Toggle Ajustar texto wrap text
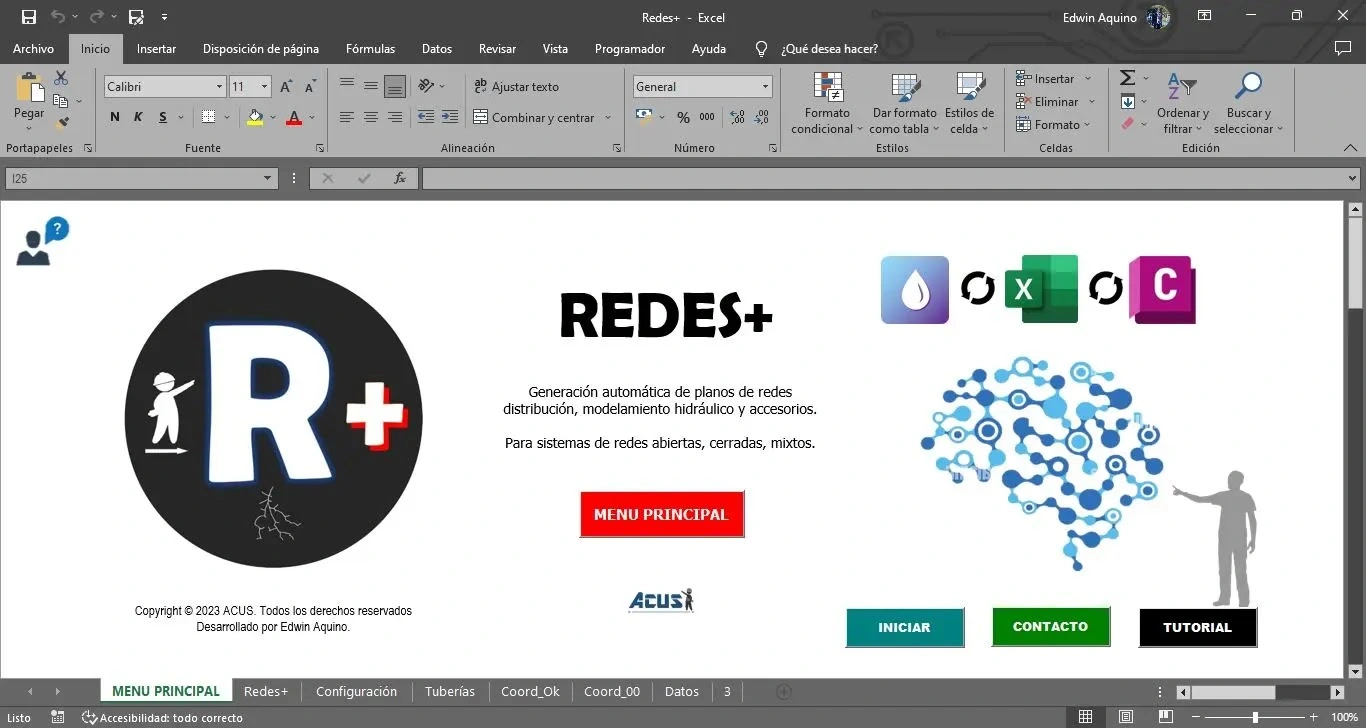This screenshot has width=1366, height=728. click(516, 87)
